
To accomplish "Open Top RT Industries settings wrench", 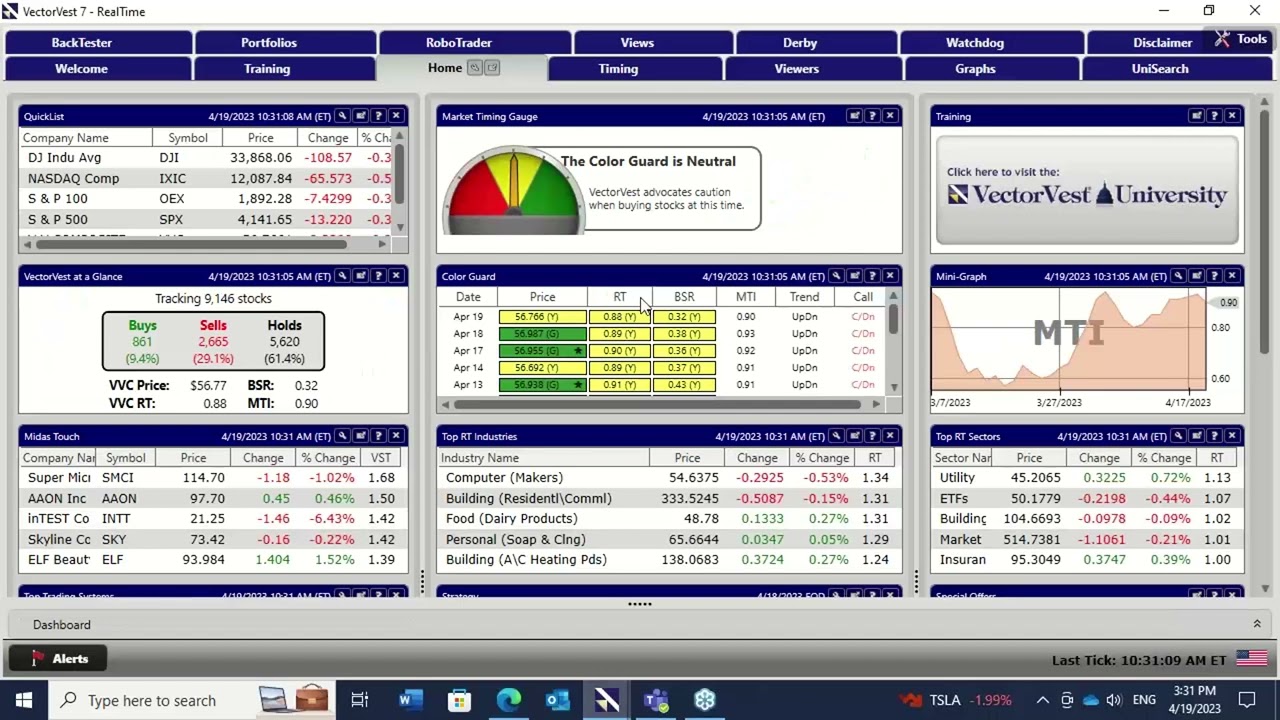I will coord(836,436).
